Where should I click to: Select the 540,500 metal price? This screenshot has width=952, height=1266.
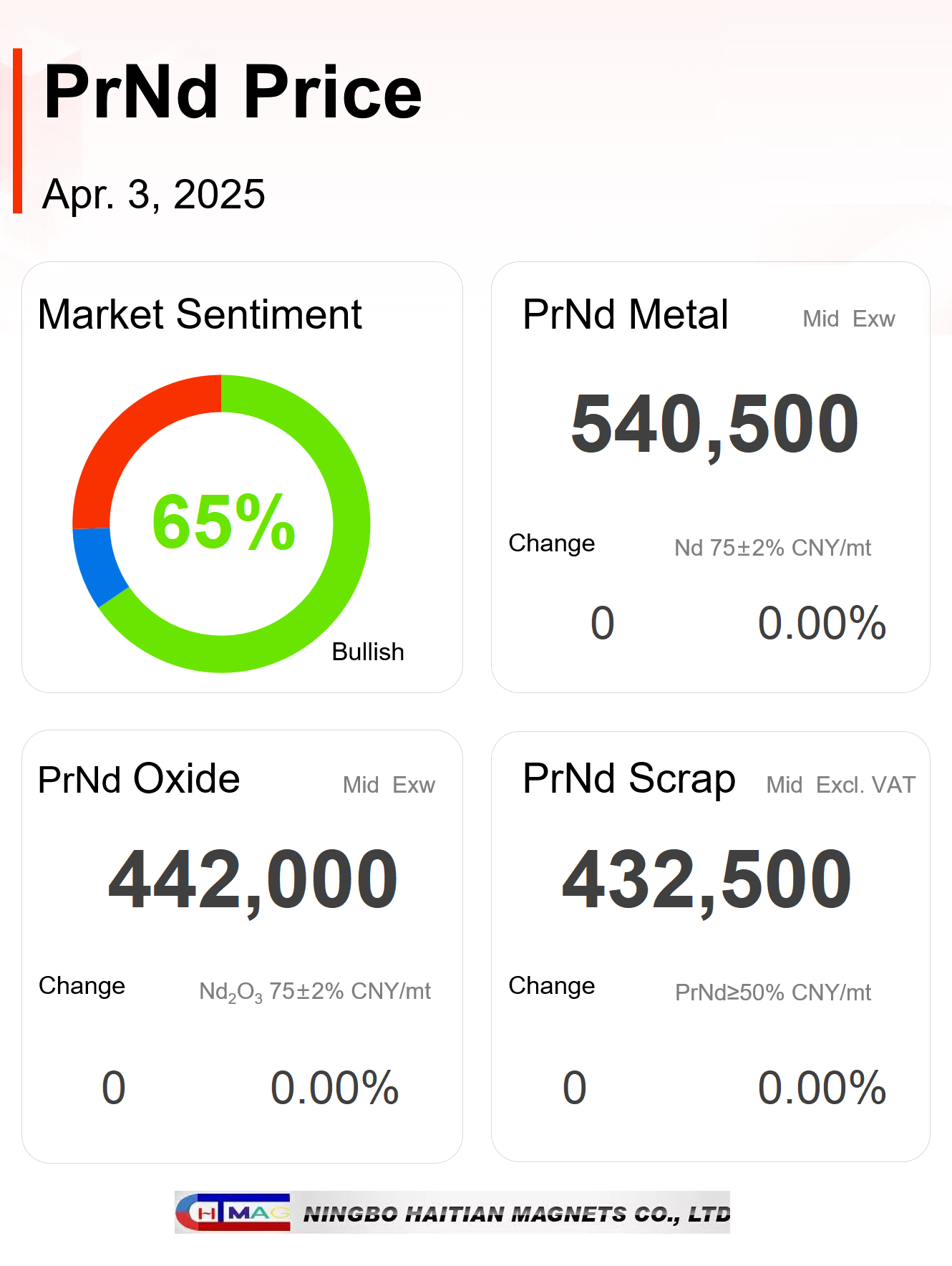pos(714,425)
